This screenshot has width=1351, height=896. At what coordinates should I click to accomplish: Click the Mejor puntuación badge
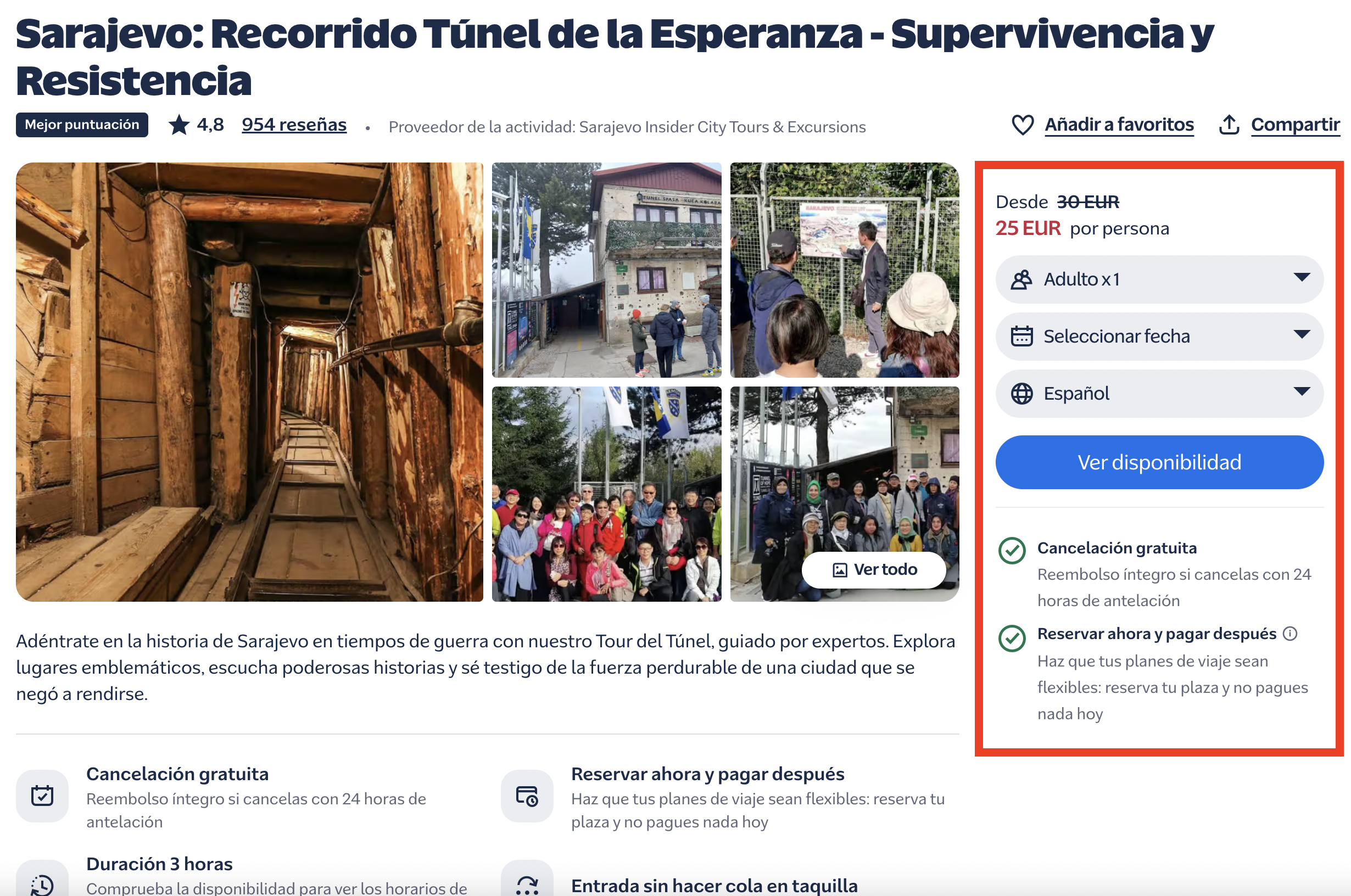click(x=82, y=125)
